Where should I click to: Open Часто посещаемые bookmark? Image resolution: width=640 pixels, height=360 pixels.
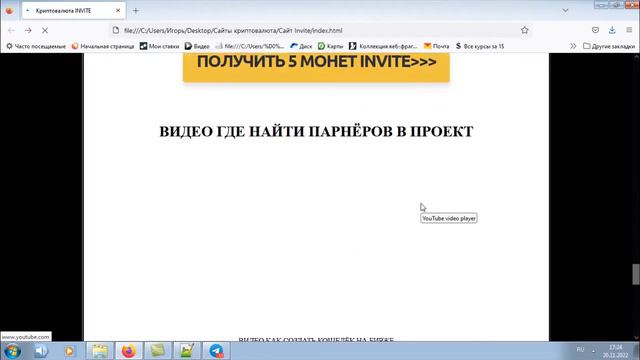(x=36, y=46)
